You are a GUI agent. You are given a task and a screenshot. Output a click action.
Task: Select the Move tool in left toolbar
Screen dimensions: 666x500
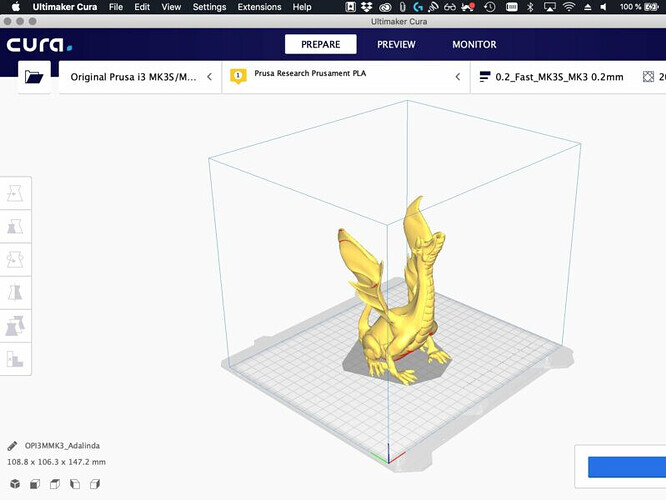15,193
